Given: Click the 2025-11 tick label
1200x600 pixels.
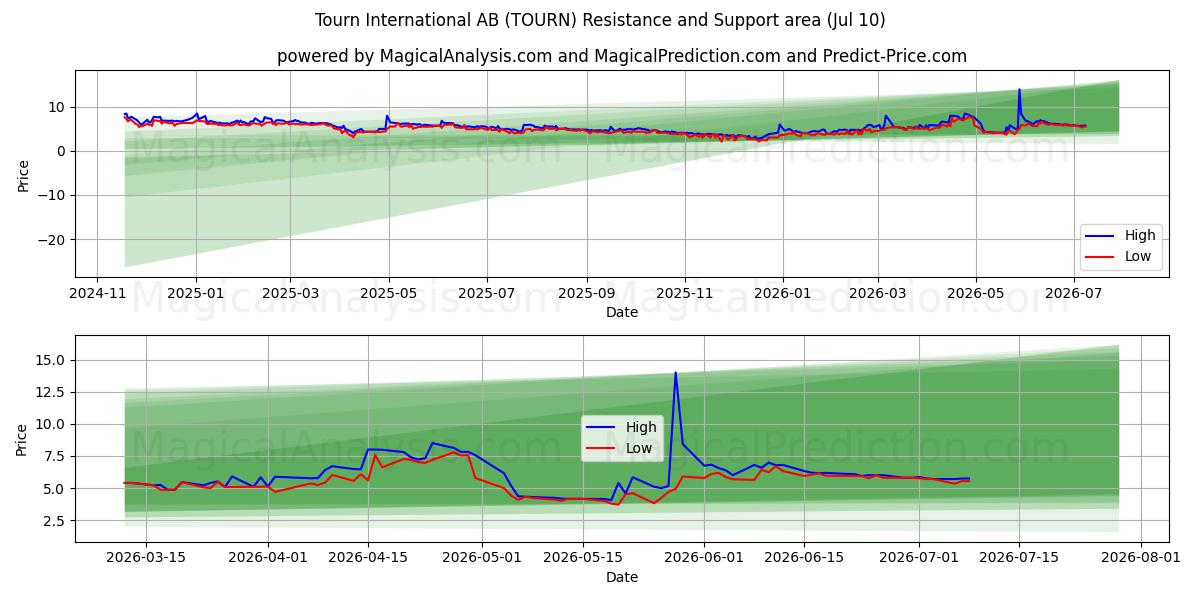Looking at the screenshot, I should click(x=685, y=292).
